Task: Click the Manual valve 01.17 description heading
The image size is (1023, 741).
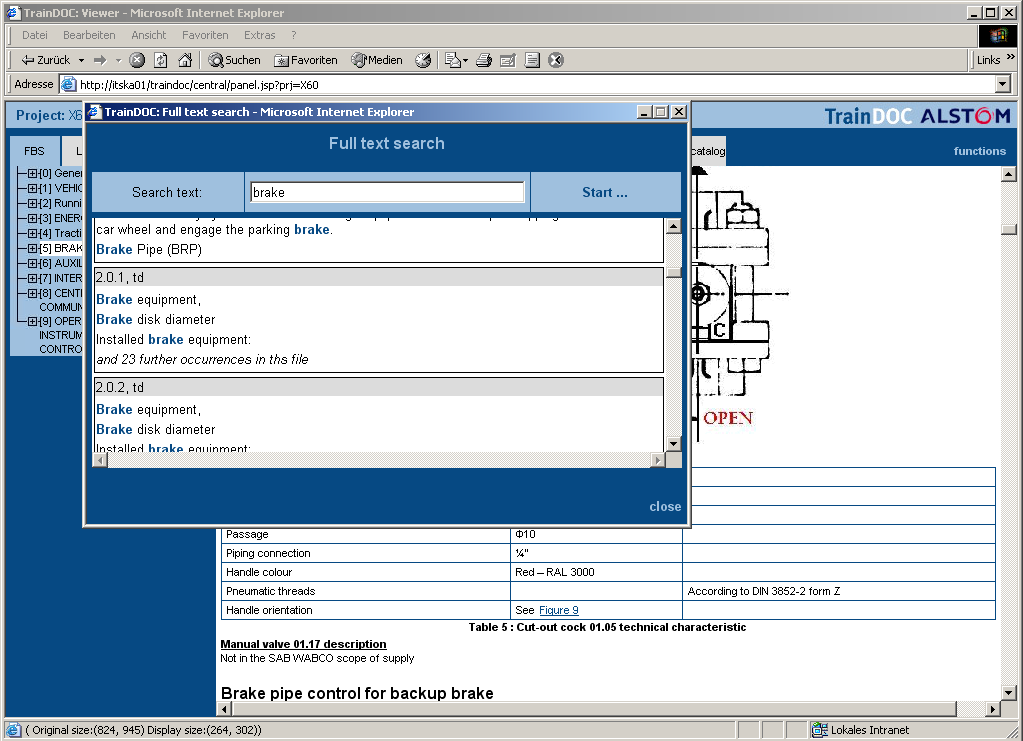Action: (303, 644)
